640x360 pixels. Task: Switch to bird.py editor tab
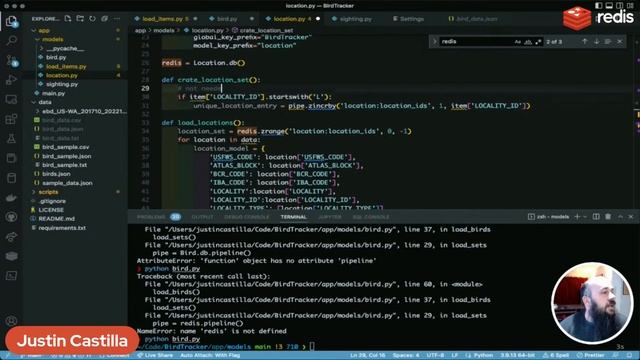pos(227,19)
